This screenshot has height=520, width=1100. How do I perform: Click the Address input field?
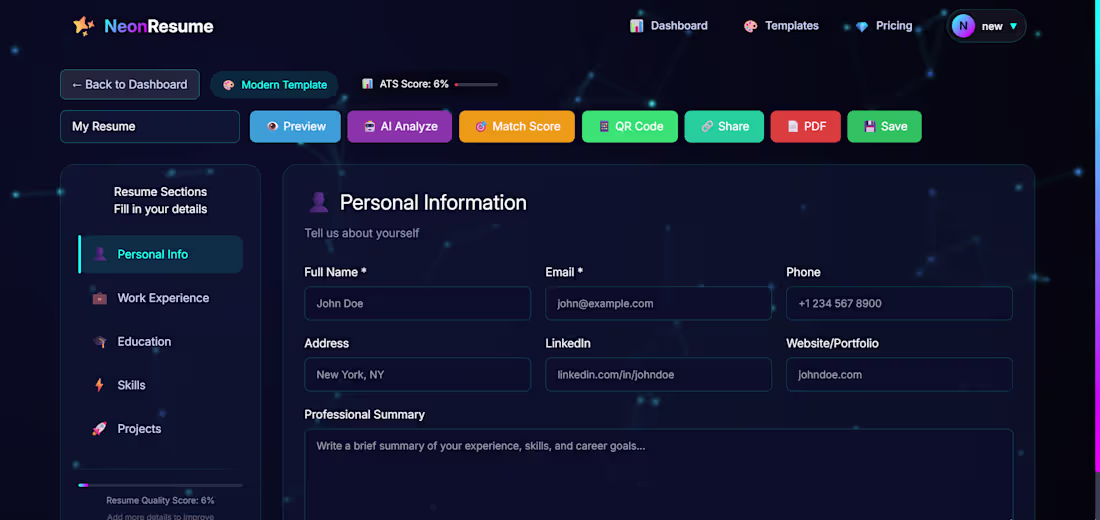click(x=417, y=375)
